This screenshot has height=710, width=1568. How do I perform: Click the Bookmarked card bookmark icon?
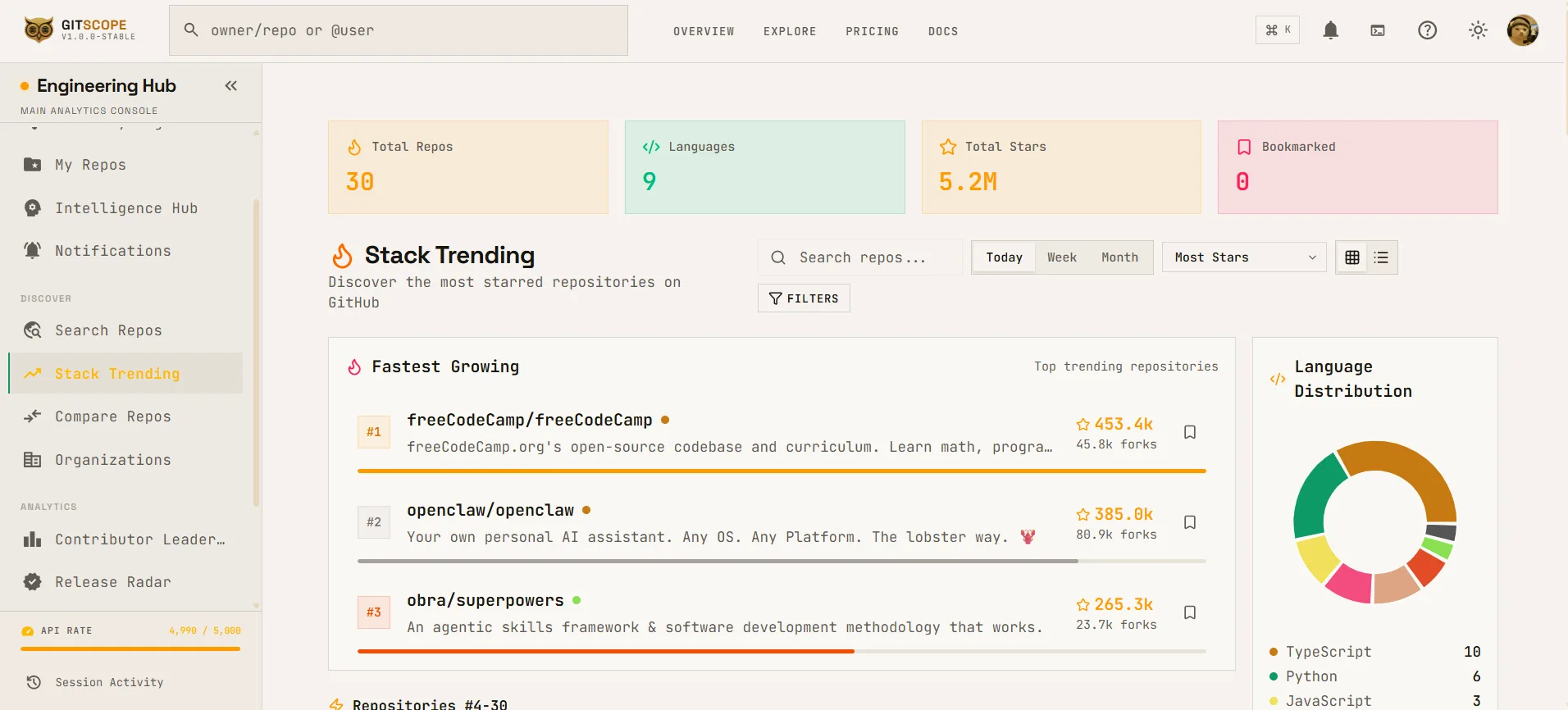coord(1244,147)
